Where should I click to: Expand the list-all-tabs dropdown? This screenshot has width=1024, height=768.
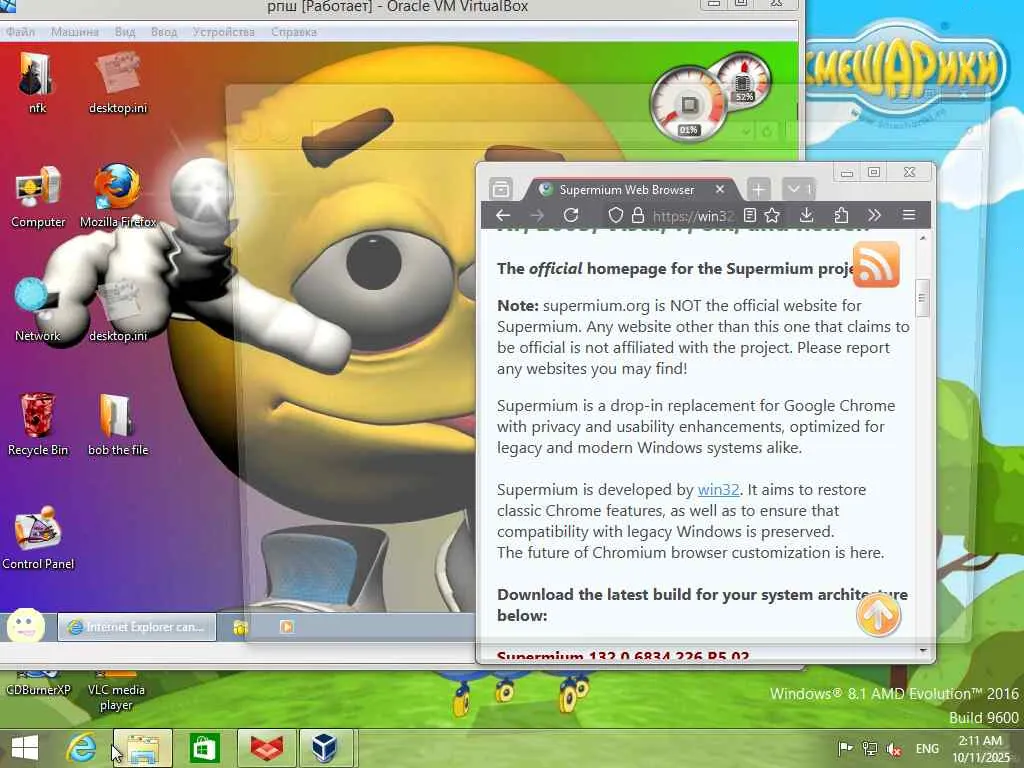point(798,189)
